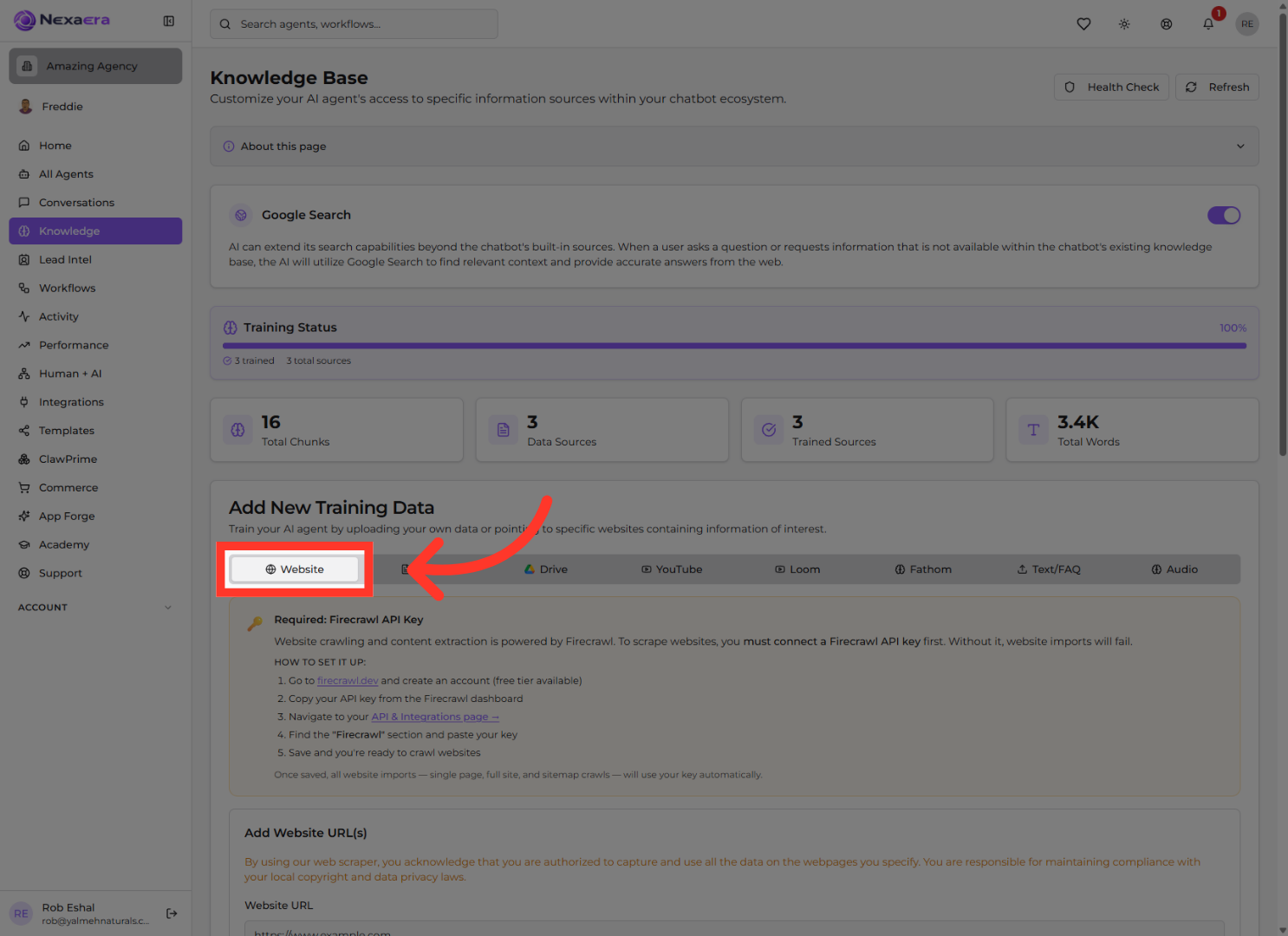Image resolution: width=1288 pixels, height=936 pixels.
Task: Open the firecrawl.dev link
Action: [x=348, y=681]
